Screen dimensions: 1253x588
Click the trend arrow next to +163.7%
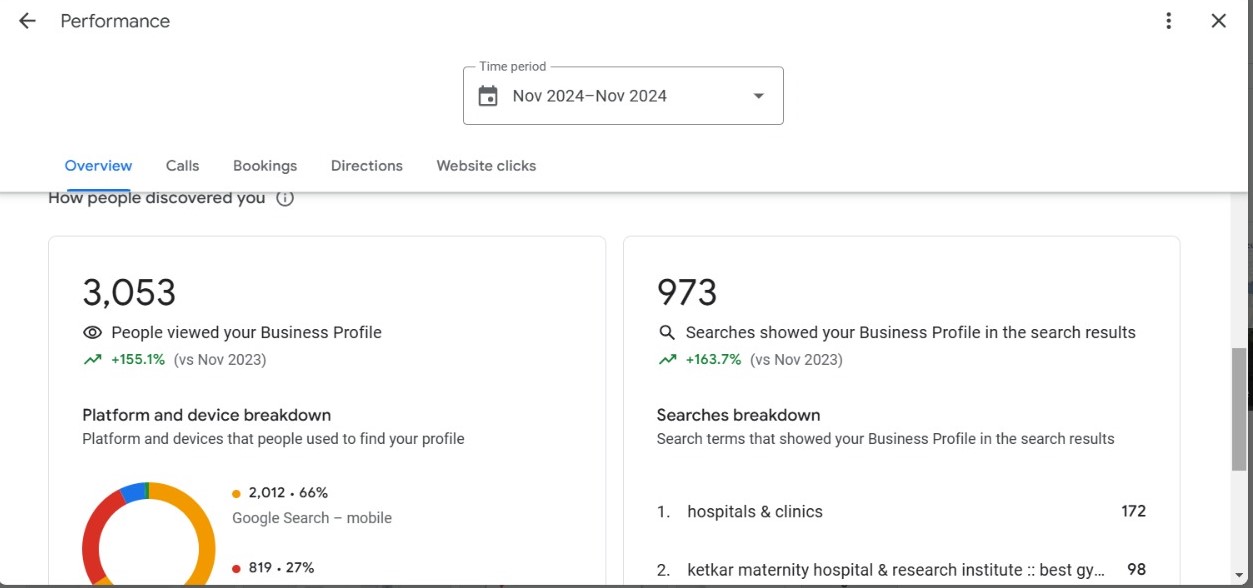(x=667, y=360)
